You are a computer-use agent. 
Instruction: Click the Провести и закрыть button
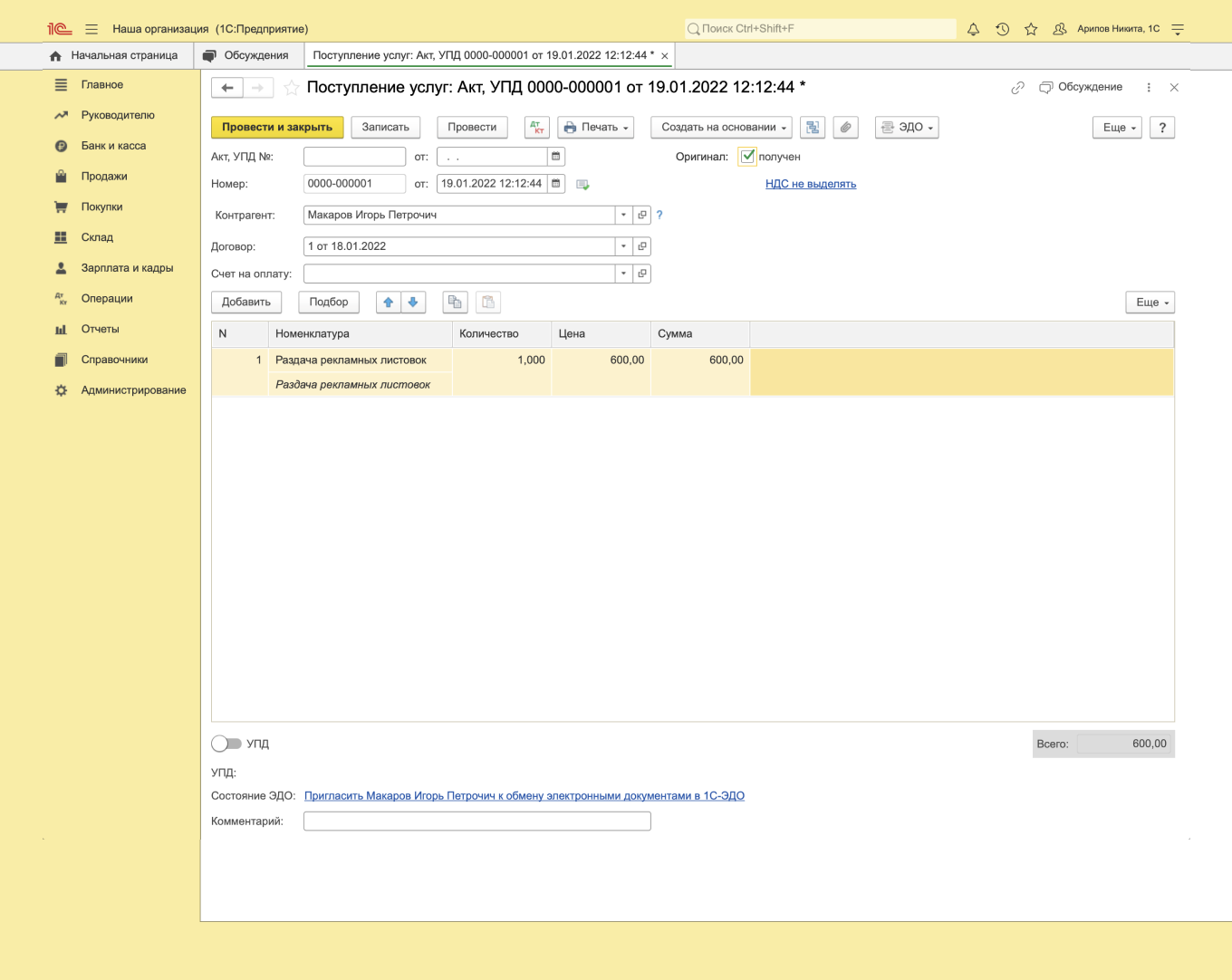click(x=277, y=128)
